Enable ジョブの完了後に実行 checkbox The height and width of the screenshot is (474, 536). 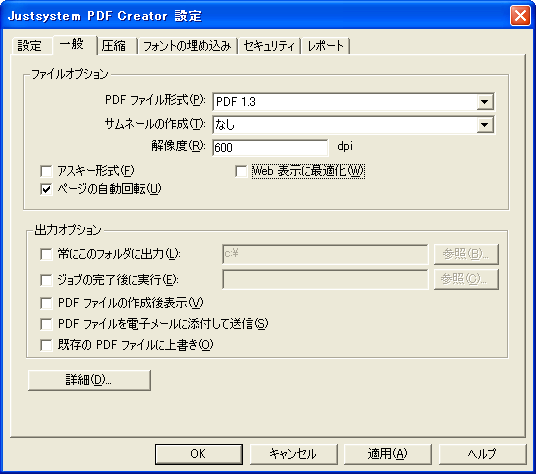pos(46,280)
